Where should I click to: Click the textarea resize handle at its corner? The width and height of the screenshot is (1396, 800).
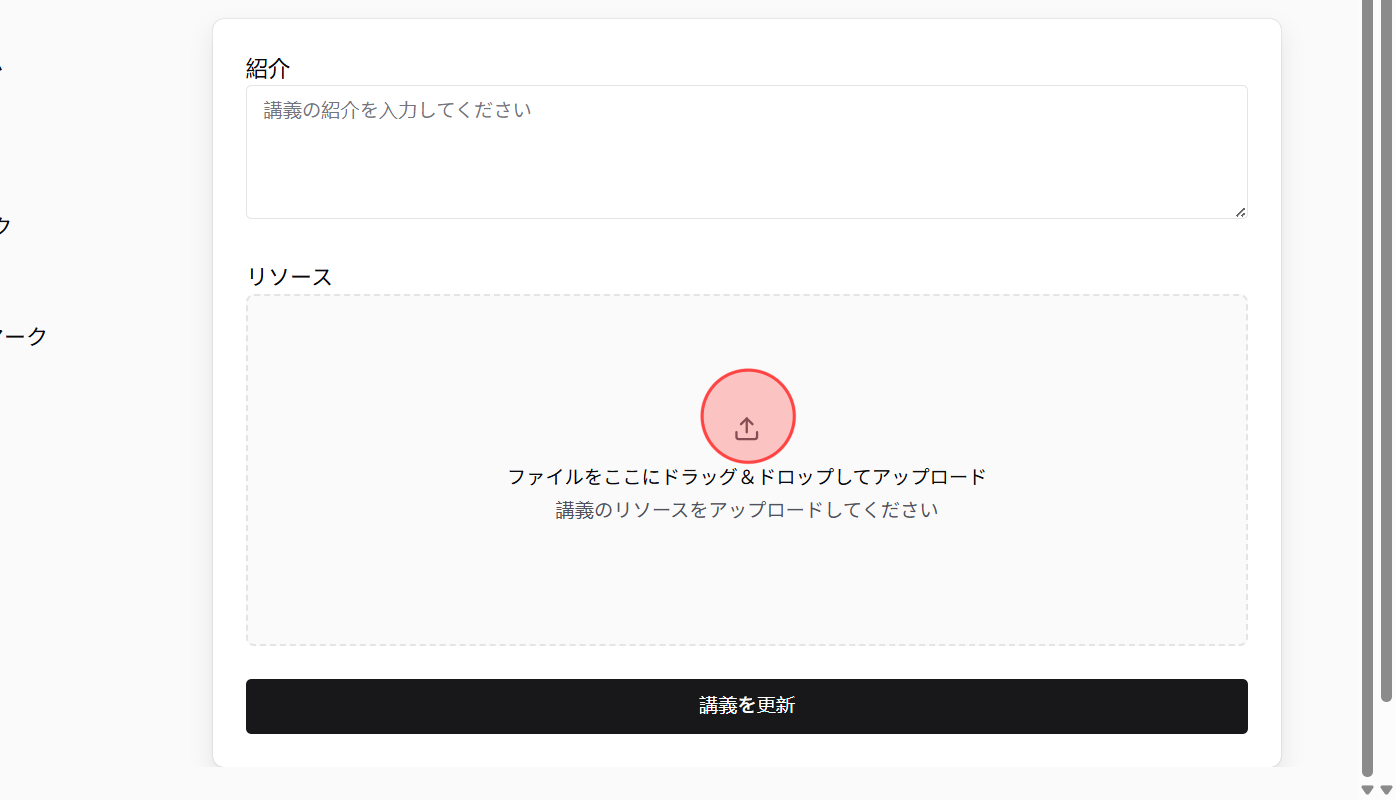pyautogui.click(x=1243, y=211)
